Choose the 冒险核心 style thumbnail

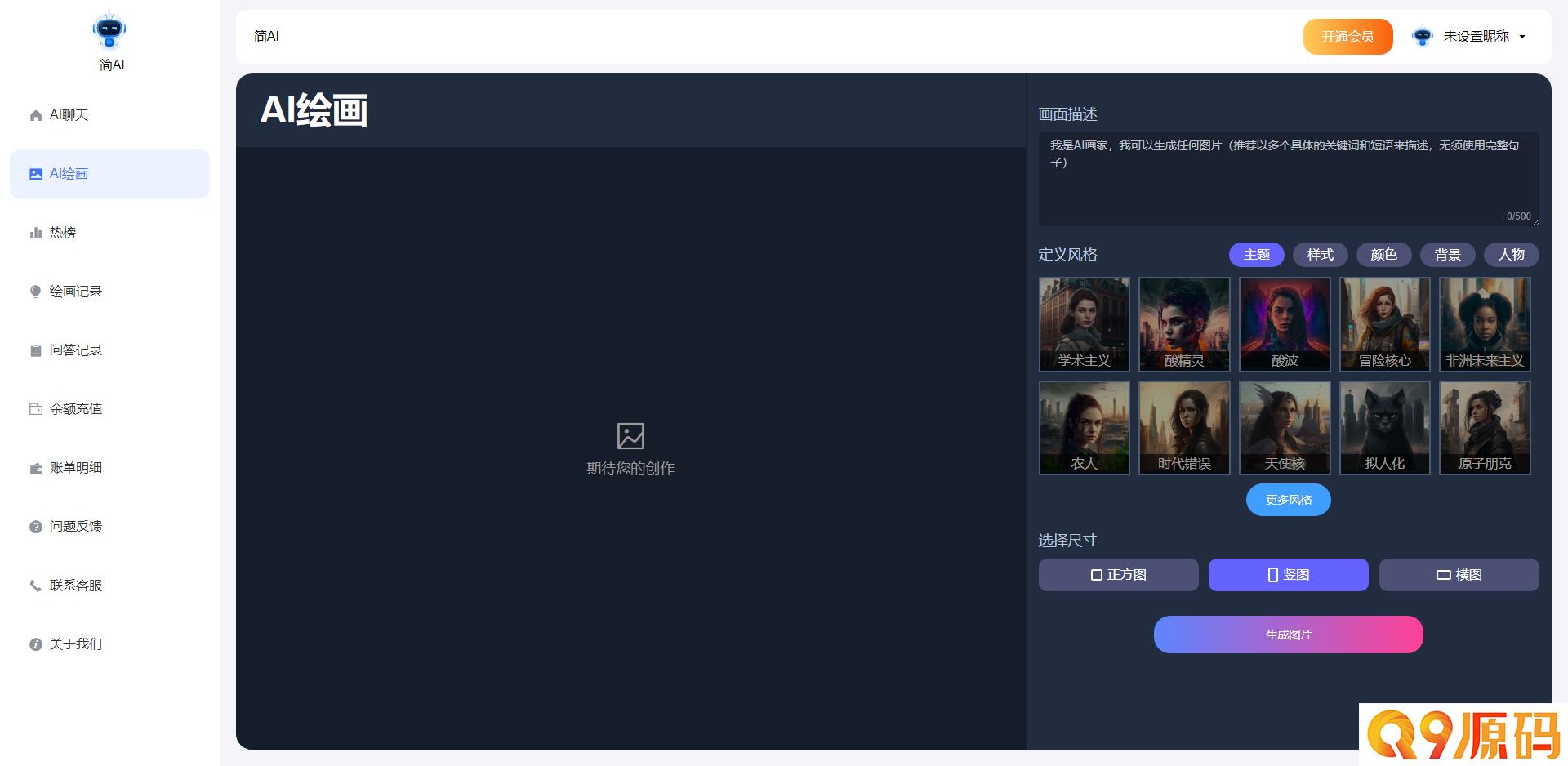click(1385, 324)
